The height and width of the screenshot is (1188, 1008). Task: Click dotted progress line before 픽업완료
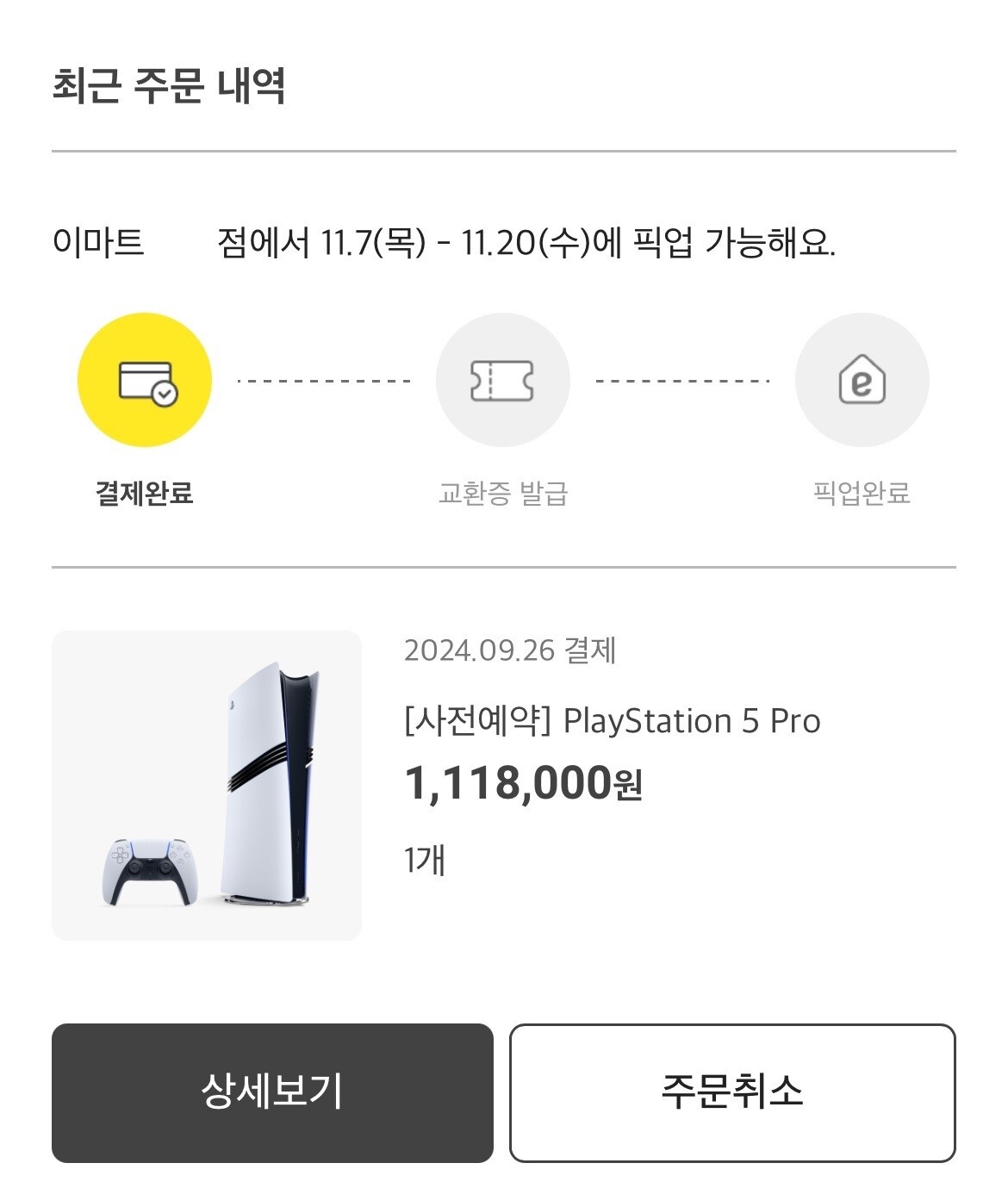click(x=681, y=380)
